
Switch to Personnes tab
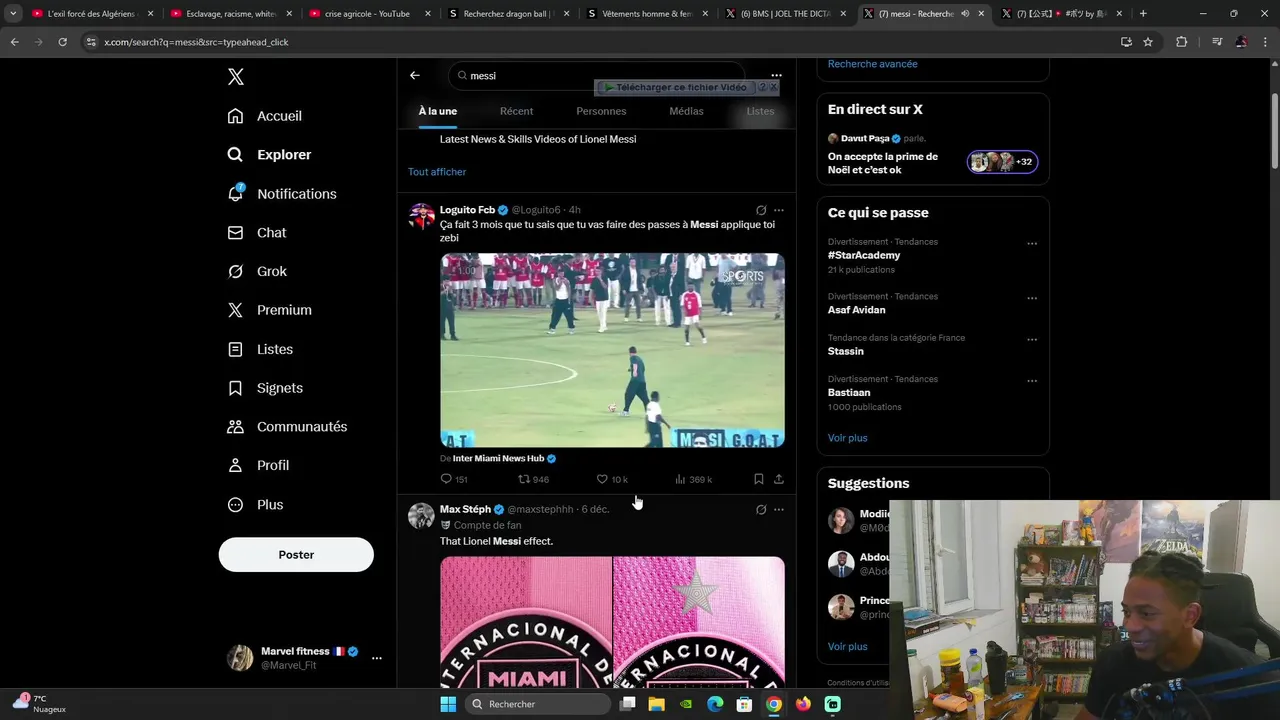pos(601,111)
